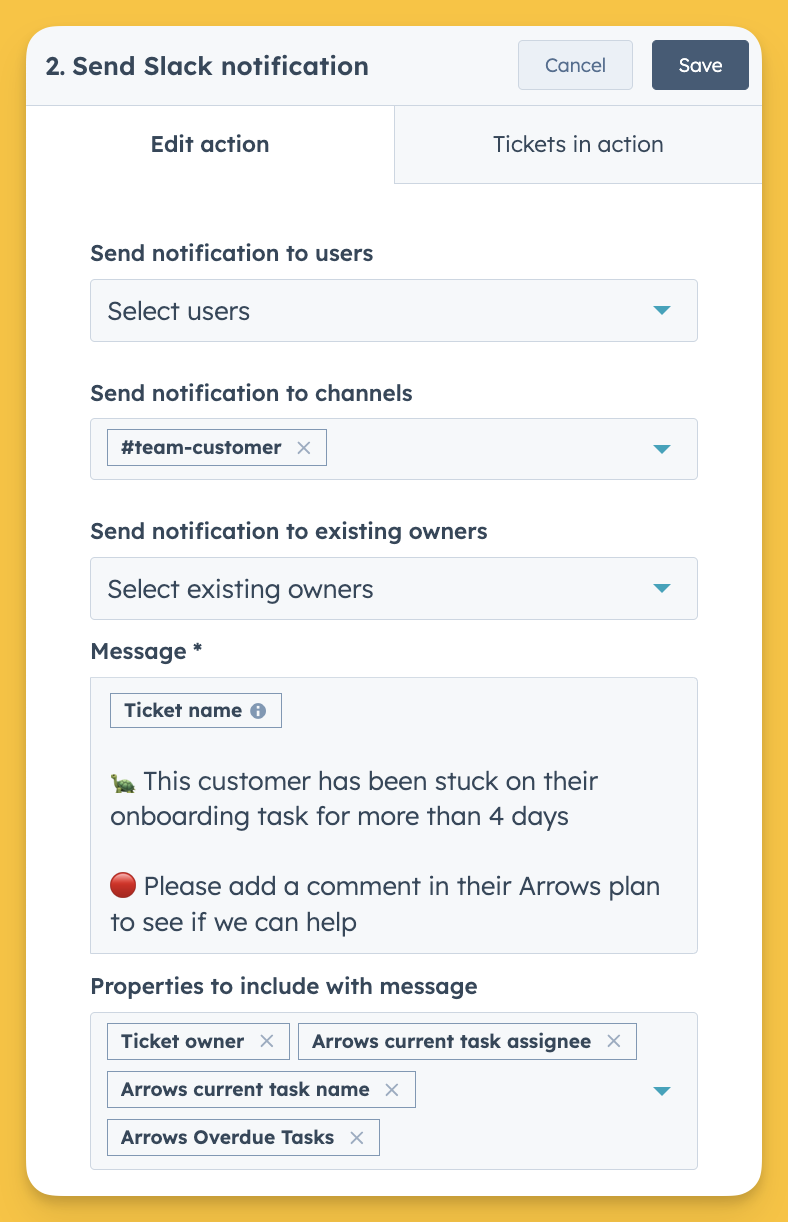788x1222 pixels.
Task: Save the Slack notification action
Action: click(700, 65)
